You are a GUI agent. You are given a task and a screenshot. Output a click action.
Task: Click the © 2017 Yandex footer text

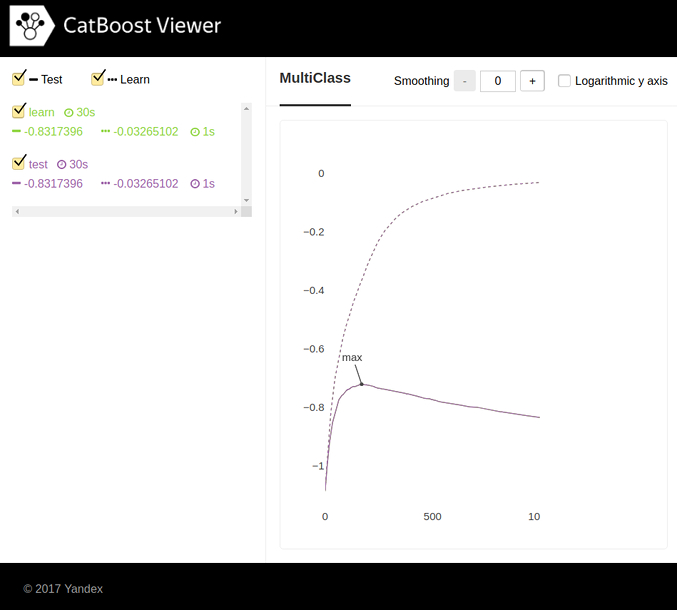click(x=63, y=589)
